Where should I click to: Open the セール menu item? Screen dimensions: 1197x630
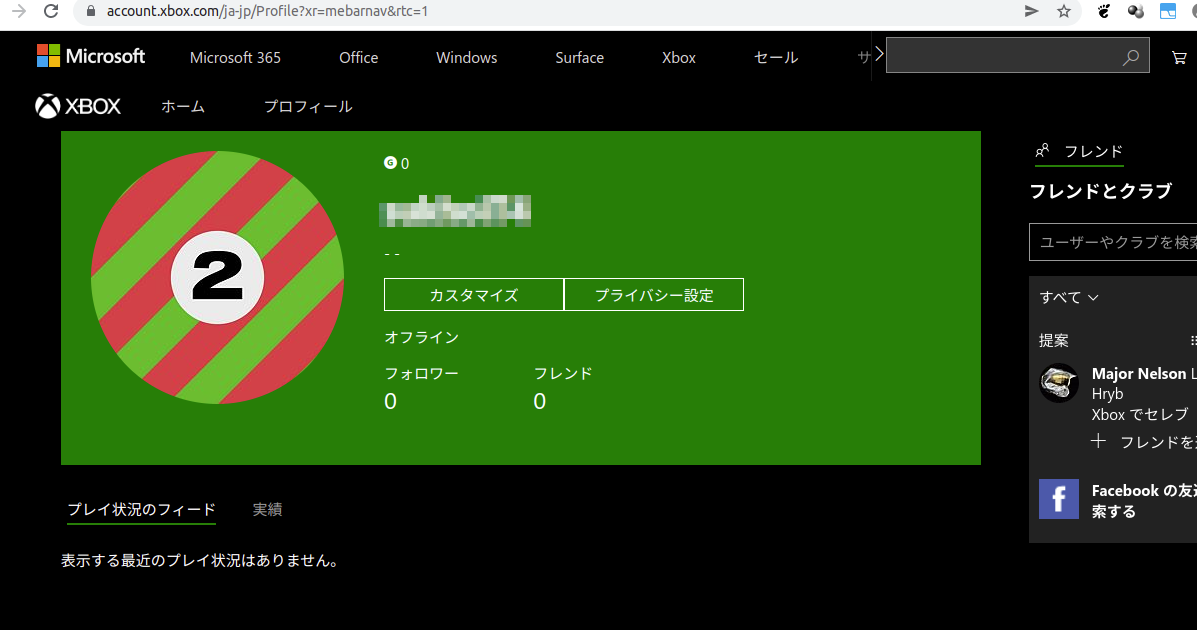click(776, 57)
